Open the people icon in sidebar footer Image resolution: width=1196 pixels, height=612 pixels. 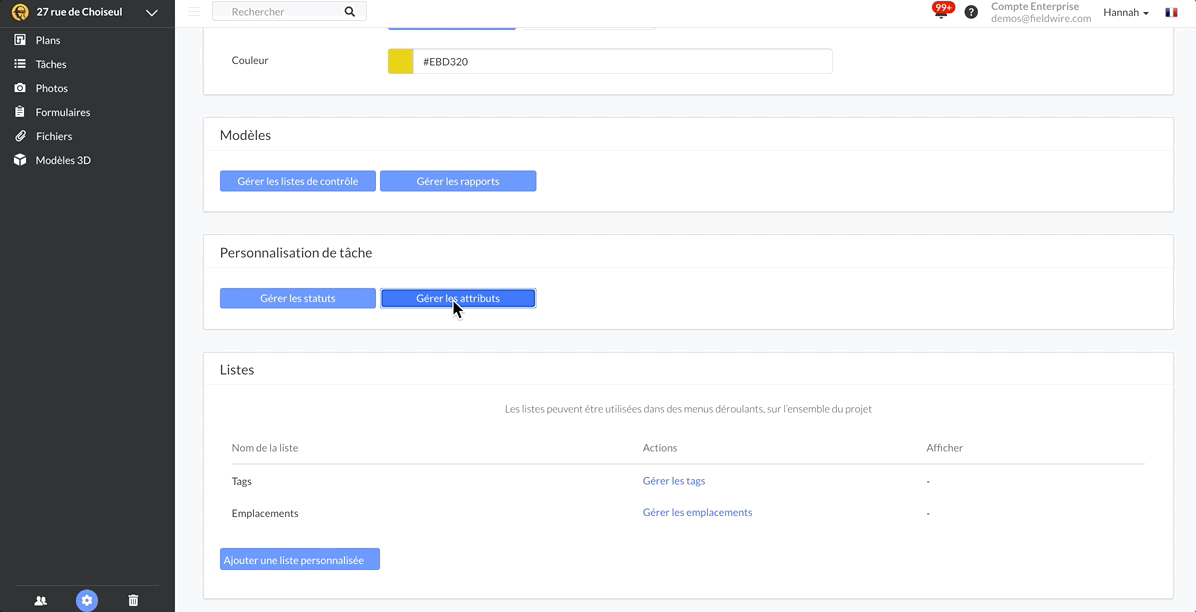pos(41,600)
